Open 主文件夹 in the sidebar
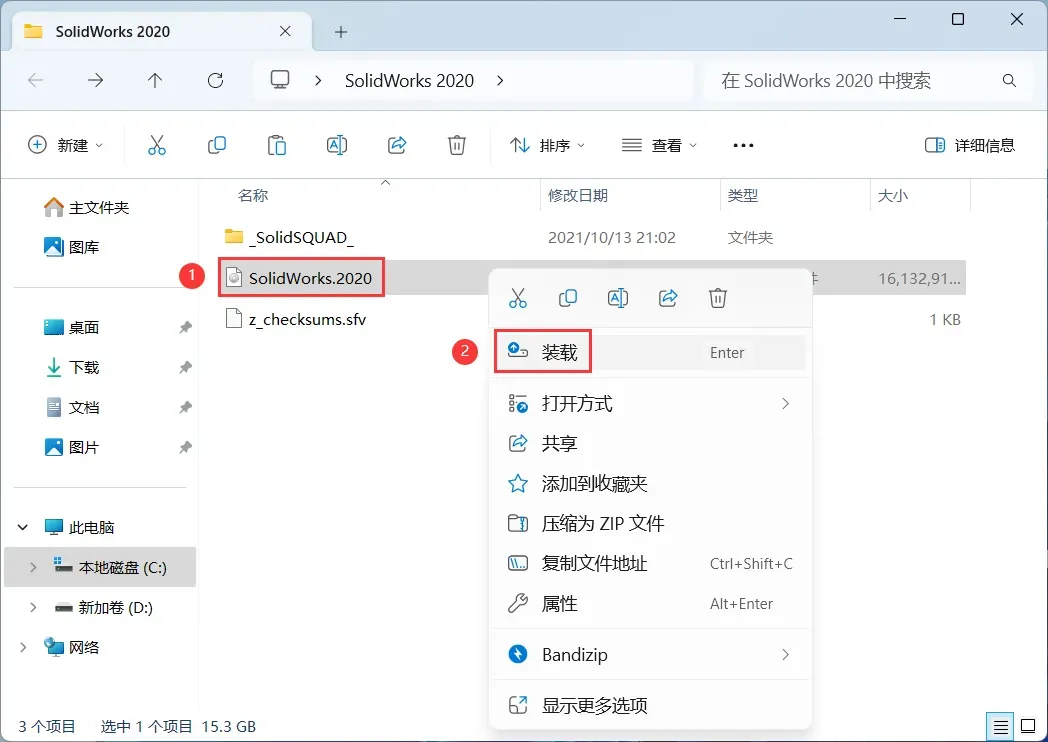Viewport: 1048px width, 742px height. tap(86, 207)
